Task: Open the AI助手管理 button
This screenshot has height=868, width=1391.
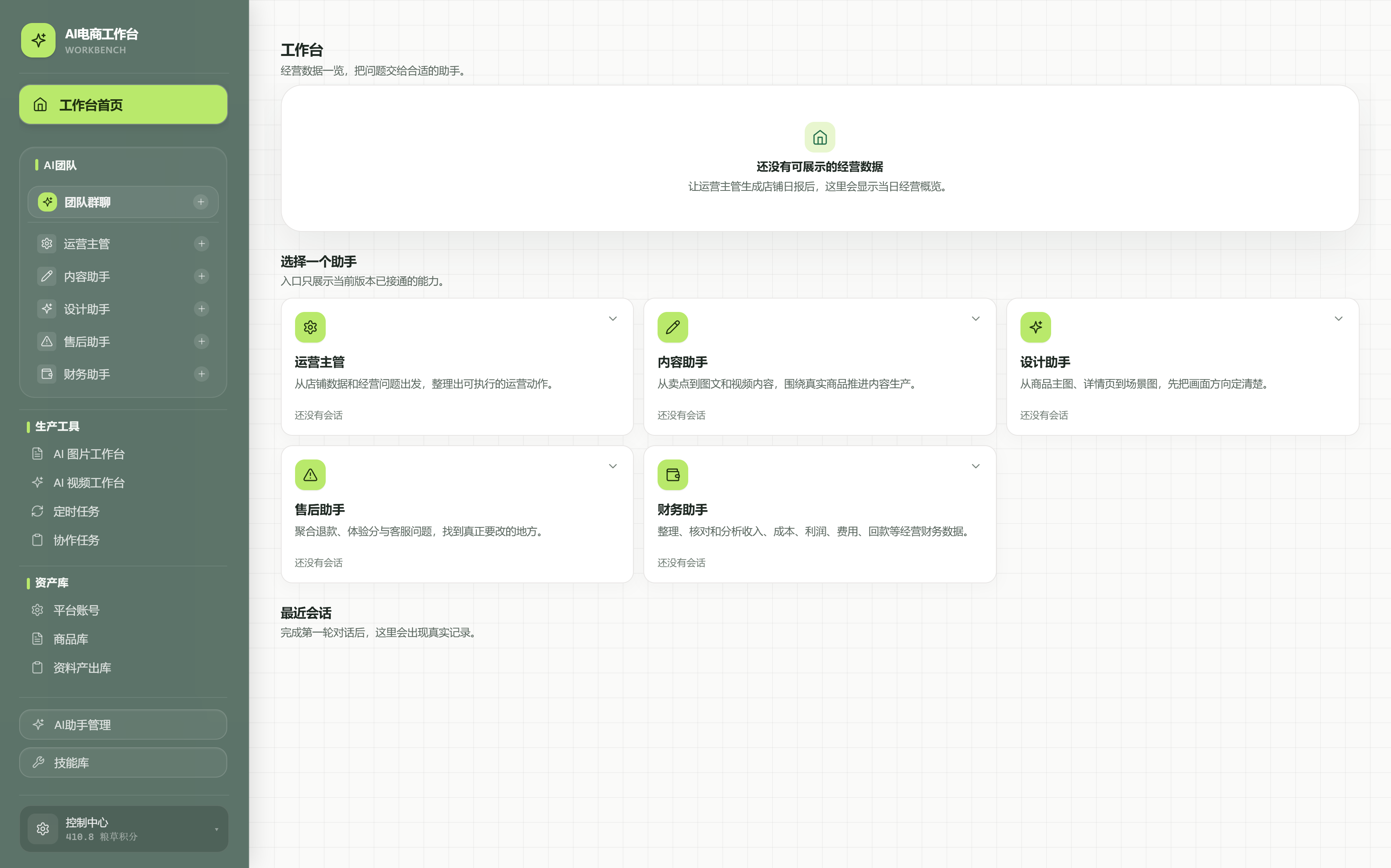Action: click(x=123, y=724)
